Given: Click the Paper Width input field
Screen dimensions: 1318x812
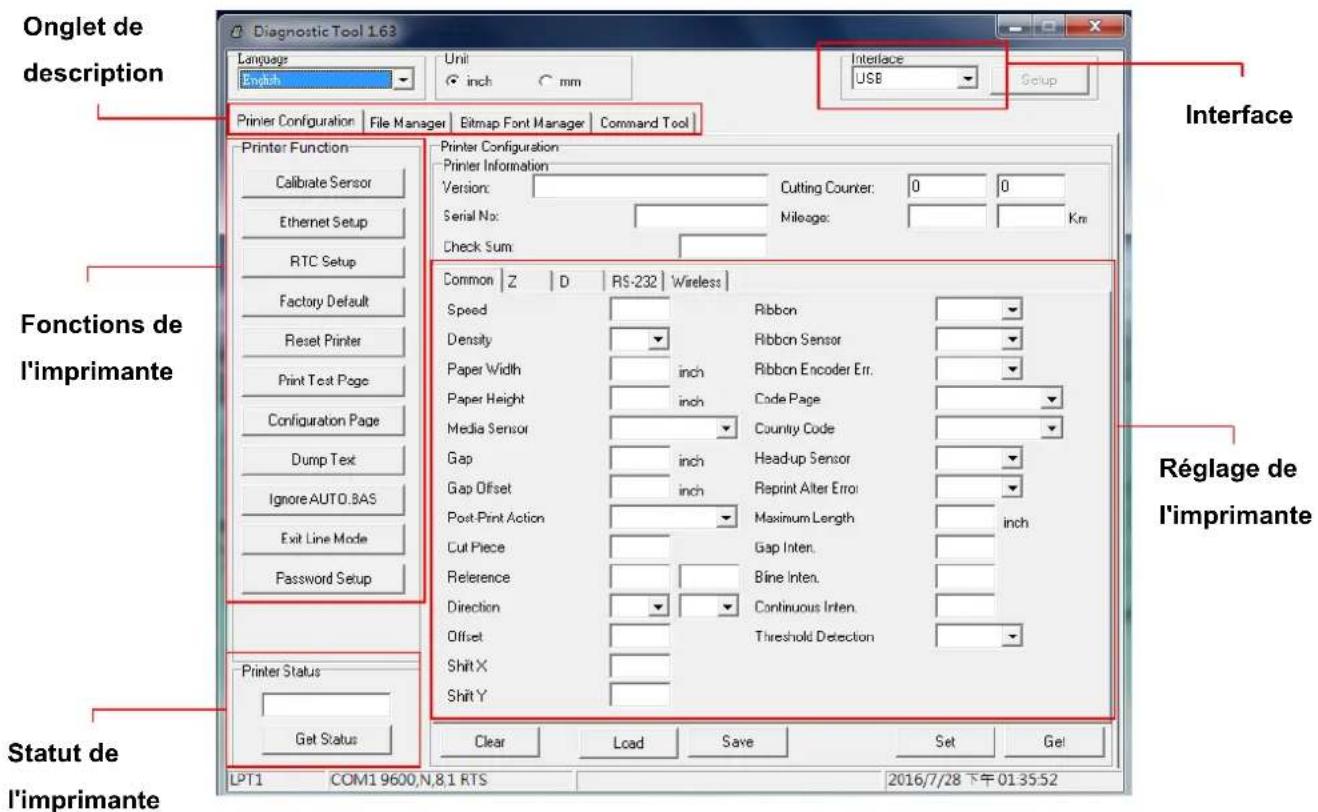Looking at the screenshot, I should click(x=639, y=369).
